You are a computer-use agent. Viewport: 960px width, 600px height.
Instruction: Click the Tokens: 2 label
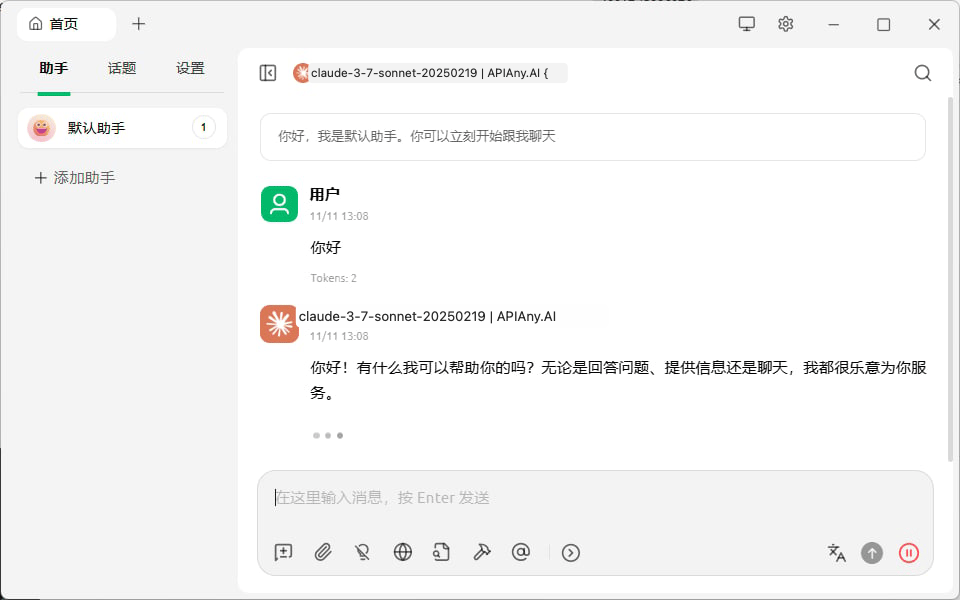334,278
